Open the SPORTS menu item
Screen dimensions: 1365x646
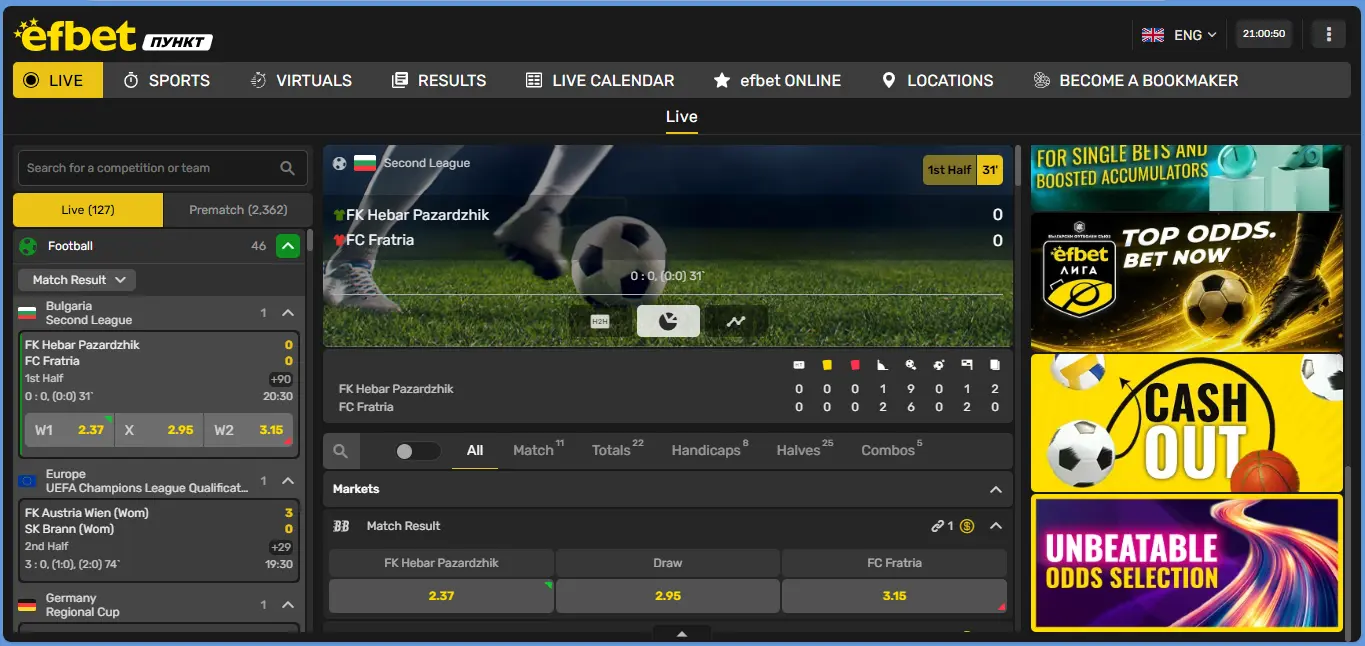click(167, 80)
